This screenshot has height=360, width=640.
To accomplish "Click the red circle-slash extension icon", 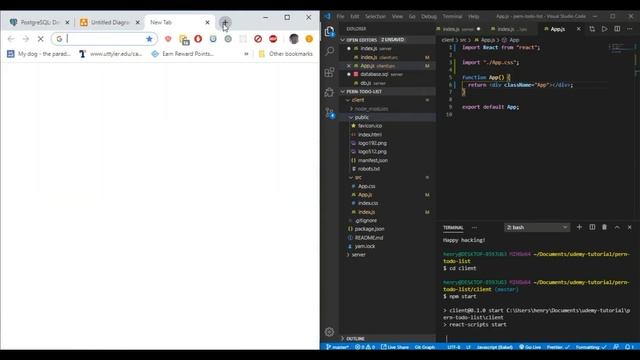I will (258, 39).
